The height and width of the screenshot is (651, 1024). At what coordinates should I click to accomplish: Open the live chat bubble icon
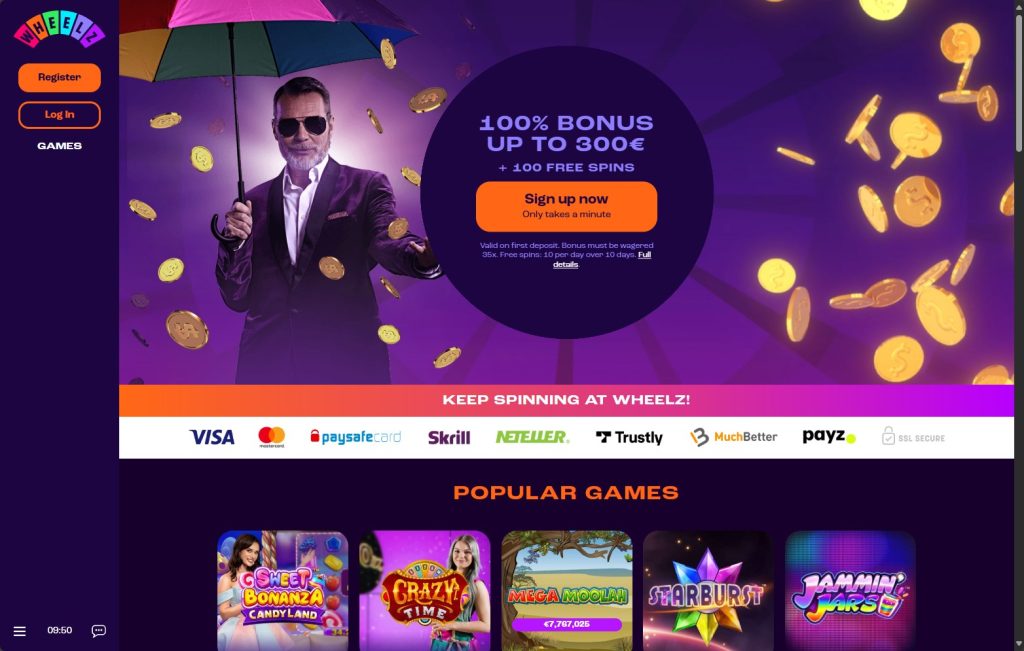click(x=99, y=631)
